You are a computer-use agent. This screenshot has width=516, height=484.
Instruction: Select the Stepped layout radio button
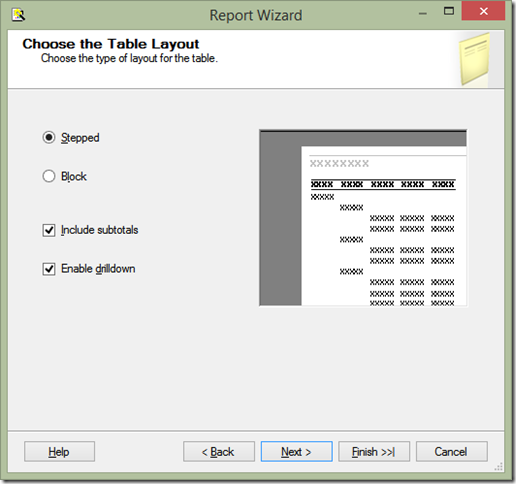click(49, 137)
